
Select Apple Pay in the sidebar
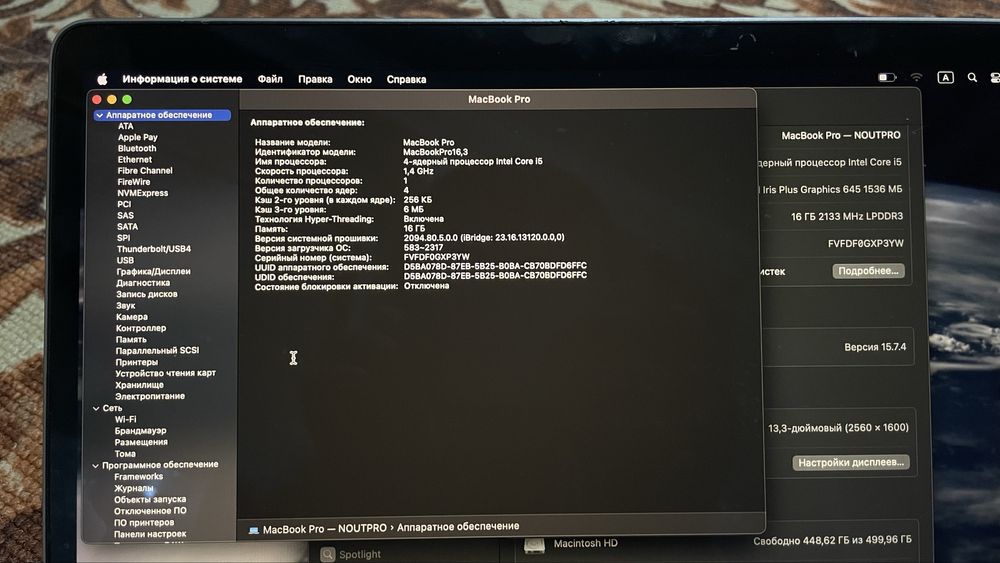point(138,137)
